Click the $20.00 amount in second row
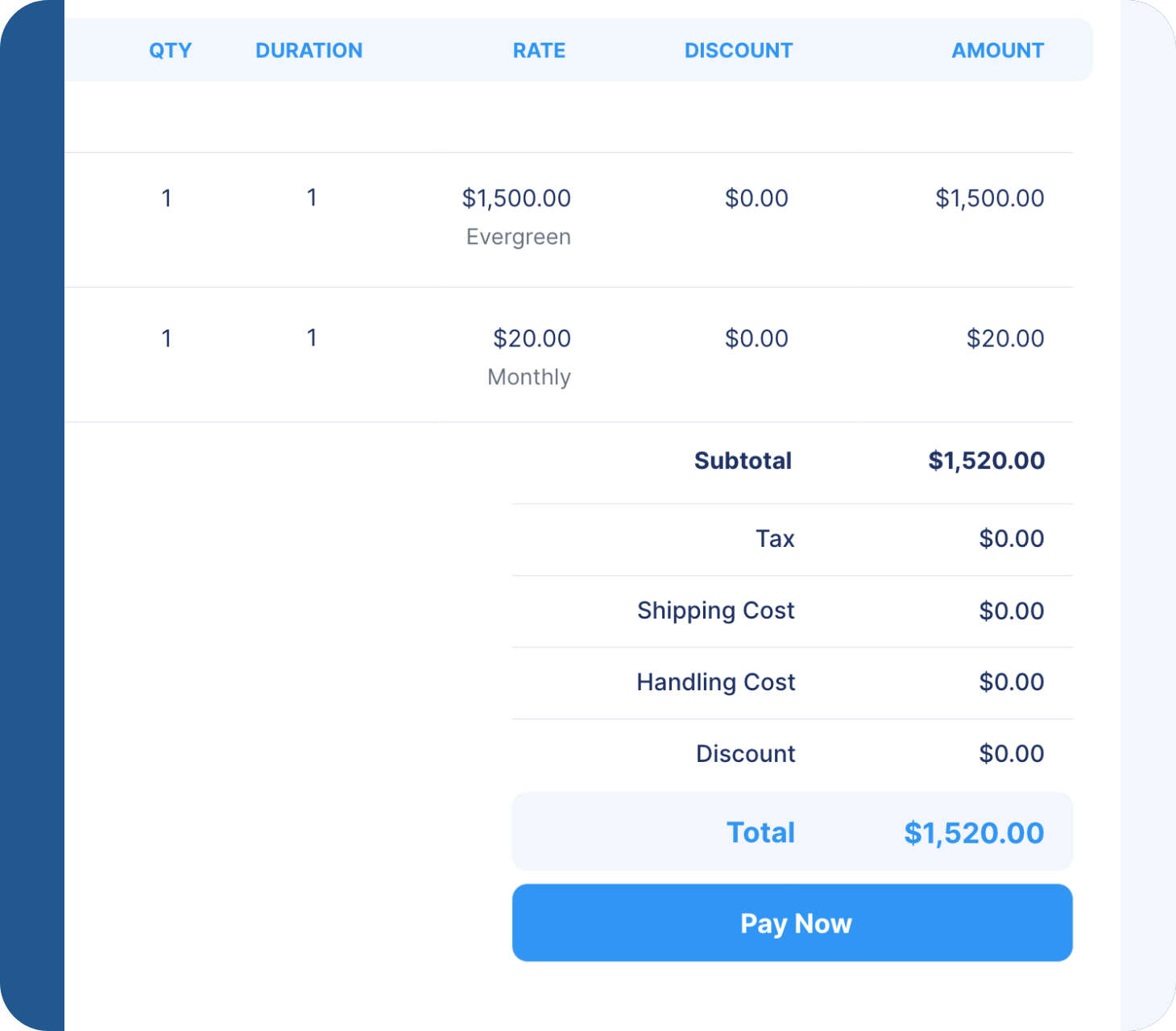The height and width of the screenshot is (1031, 1176). (1005, 338)
